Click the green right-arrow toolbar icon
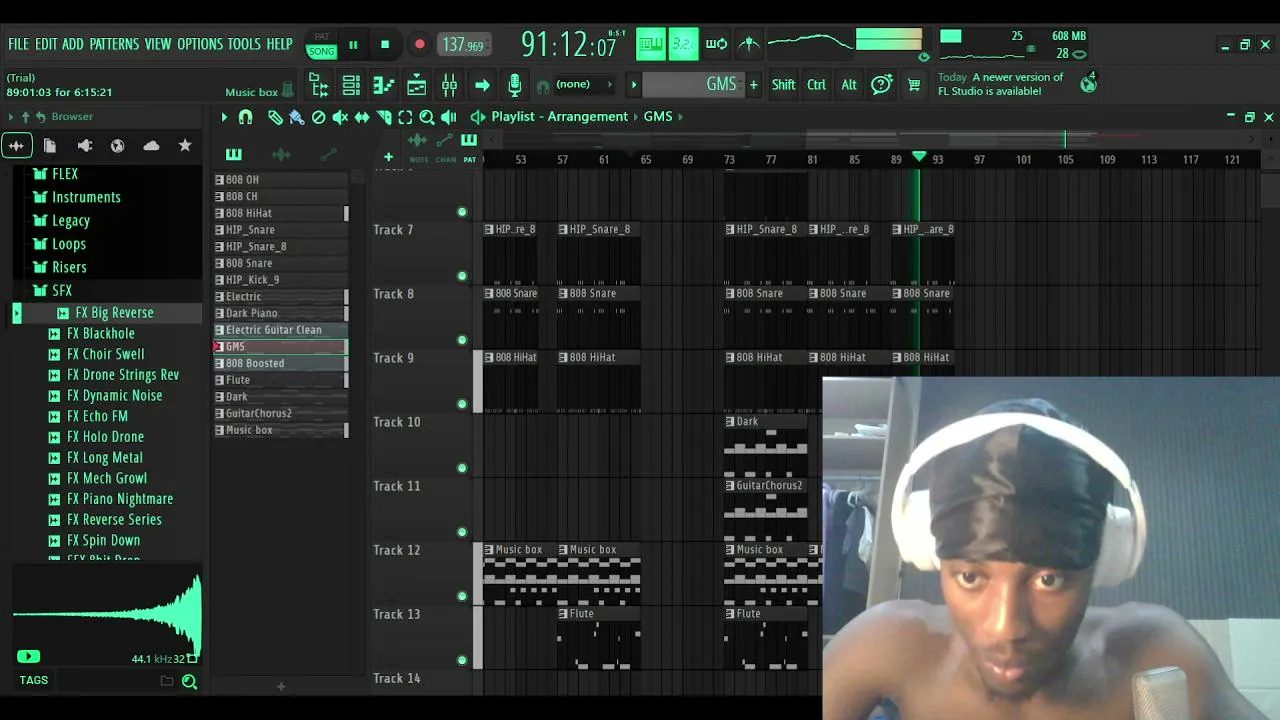The width and height of the screenshot is (1280, 720). coord(482,85)
